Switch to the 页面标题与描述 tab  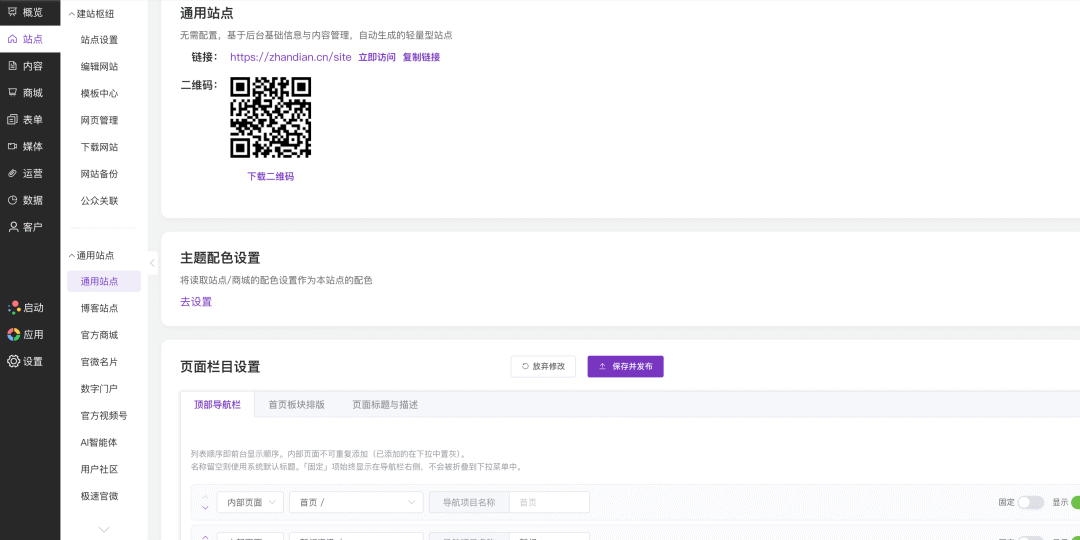[x=385, y=405]
